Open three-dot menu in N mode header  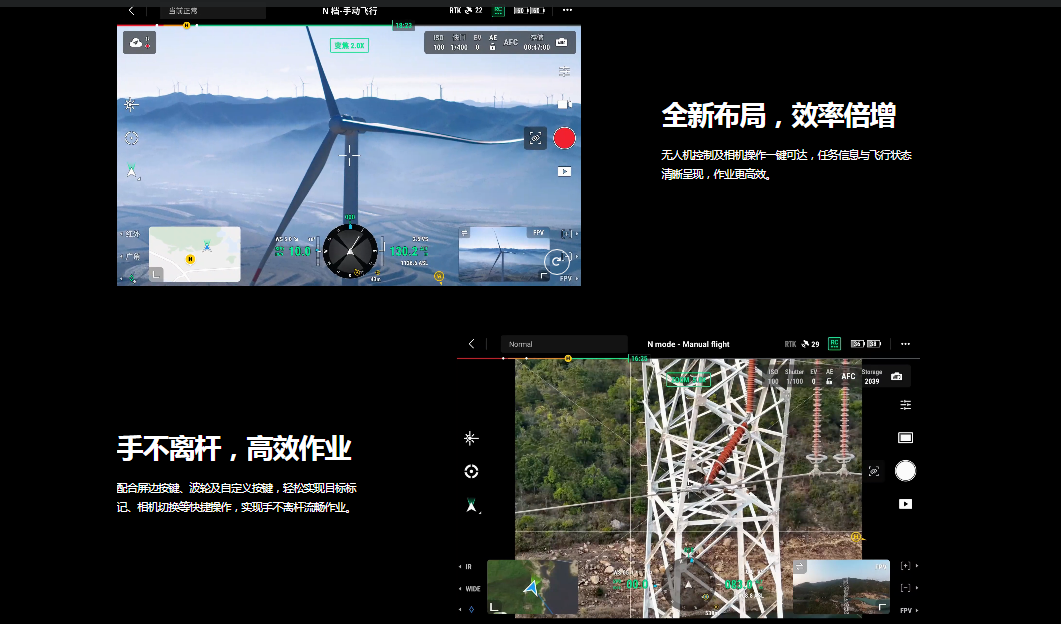(x=905, y=344)
